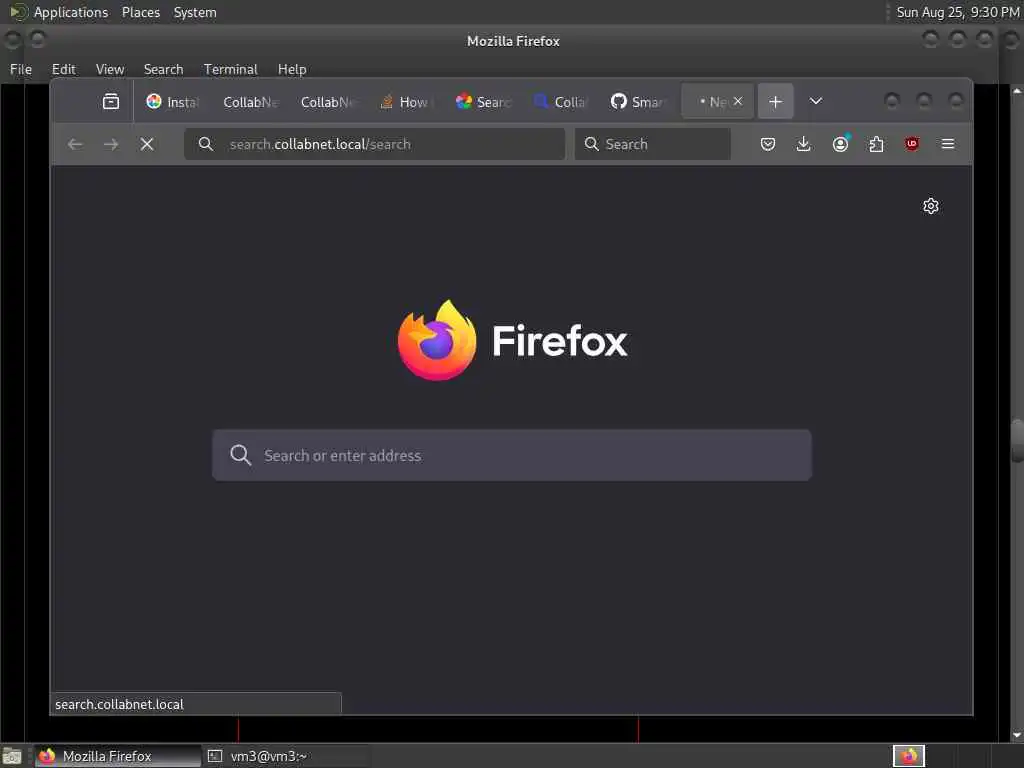Open the Terminal menu
This screenshot has width=1024, height=768.
231,69
